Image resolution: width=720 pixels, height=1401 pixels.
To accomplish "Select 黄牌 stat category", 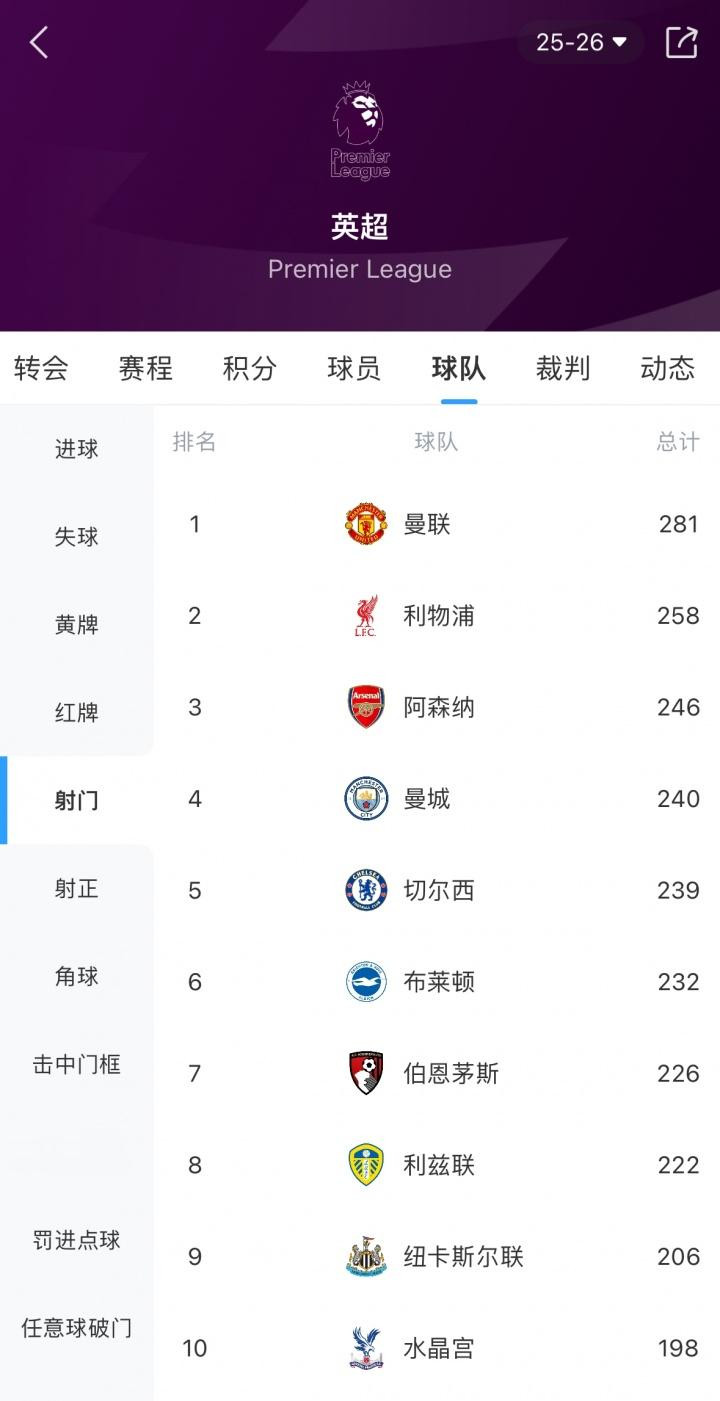I will [77, 625].
